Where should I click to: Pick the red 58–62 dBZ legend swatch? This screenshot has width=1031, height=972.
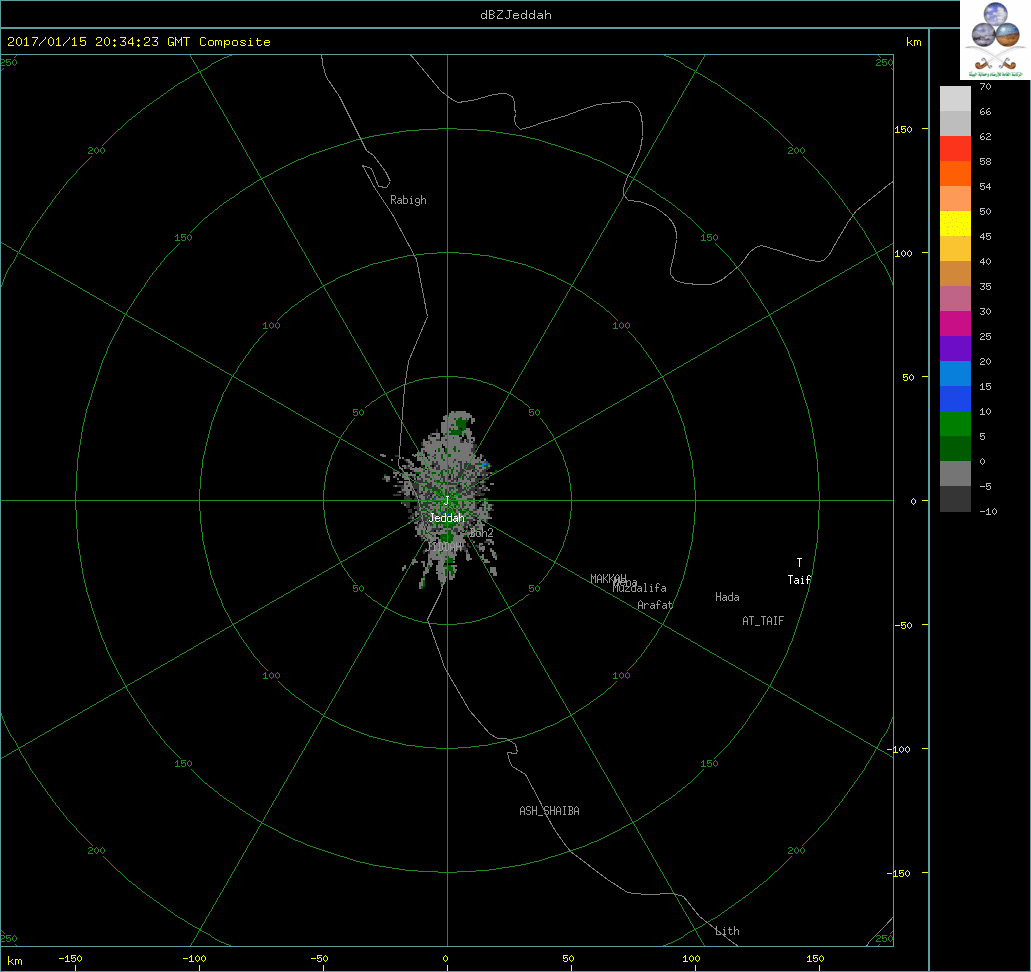click(x=955, y=149)
